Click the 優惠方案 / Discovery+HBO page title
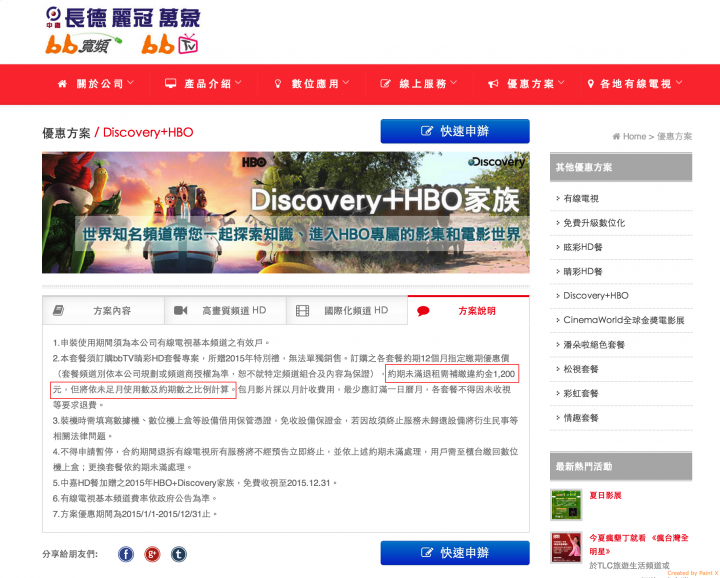This screenshot has width=720, height=578. tap(118, 133)
